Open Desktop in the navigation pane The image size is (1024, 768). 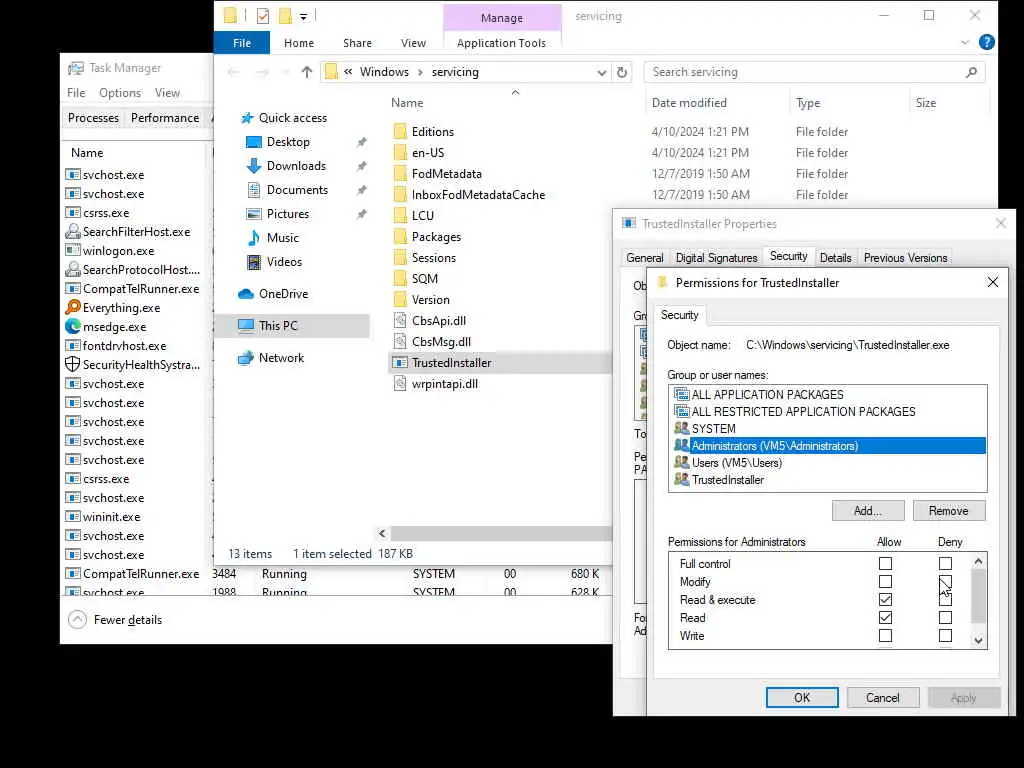(x=288, y=142)
